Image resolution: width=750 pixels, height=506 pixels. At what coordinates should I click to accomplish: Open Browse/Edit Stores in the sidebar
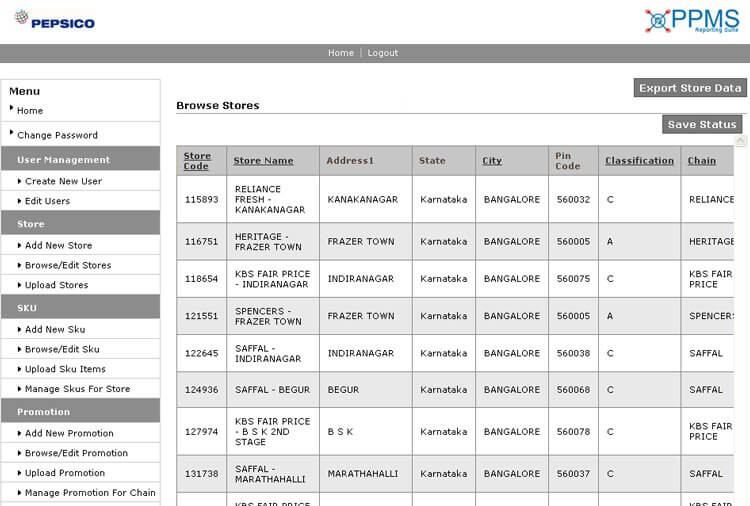point(68,265)
